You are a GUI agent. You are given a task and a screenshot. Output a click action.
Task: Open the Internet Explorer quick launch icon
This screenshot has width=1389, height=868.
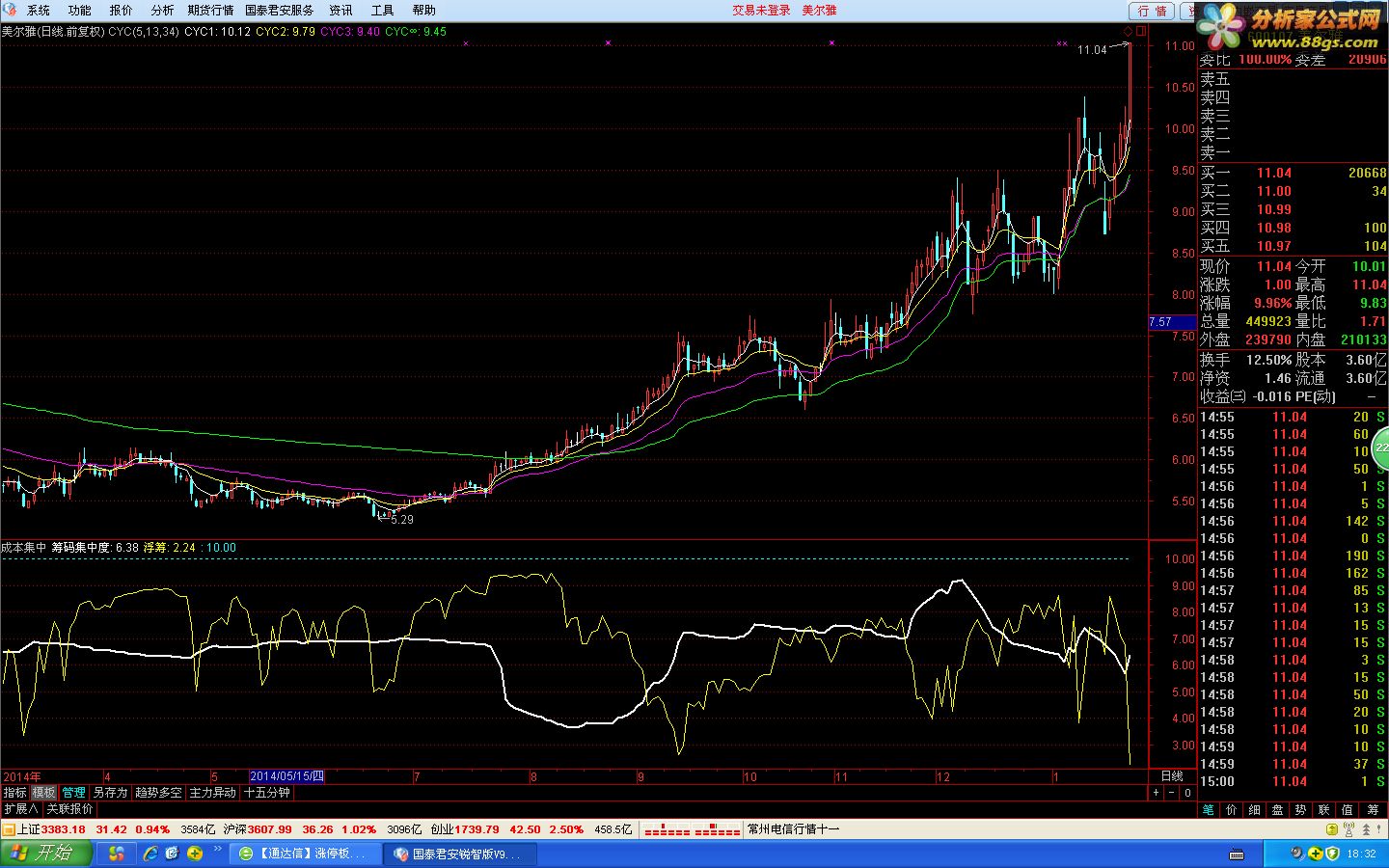(x=150, y=854)
